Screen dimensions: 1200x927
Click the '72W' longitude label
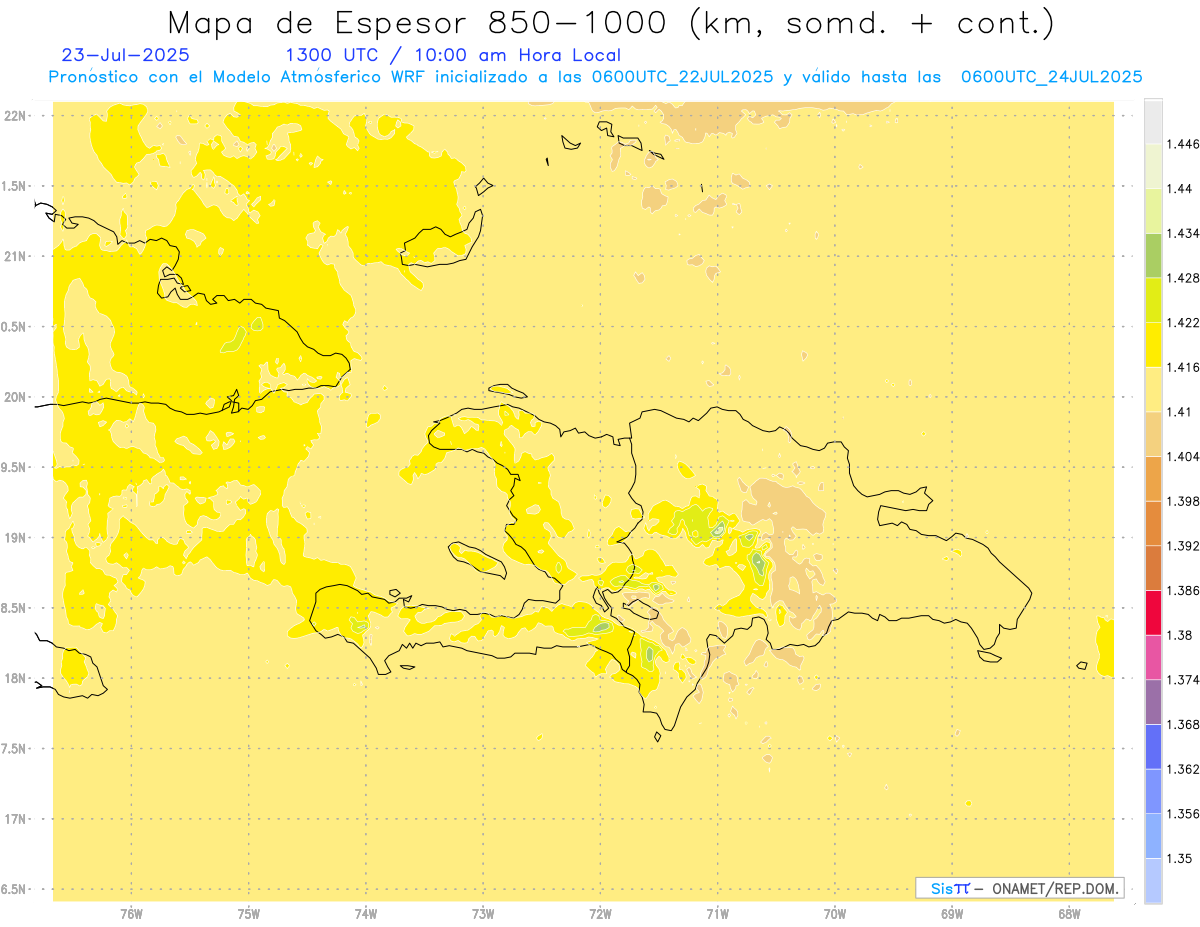pyautogui.click(x=600, y=914)
